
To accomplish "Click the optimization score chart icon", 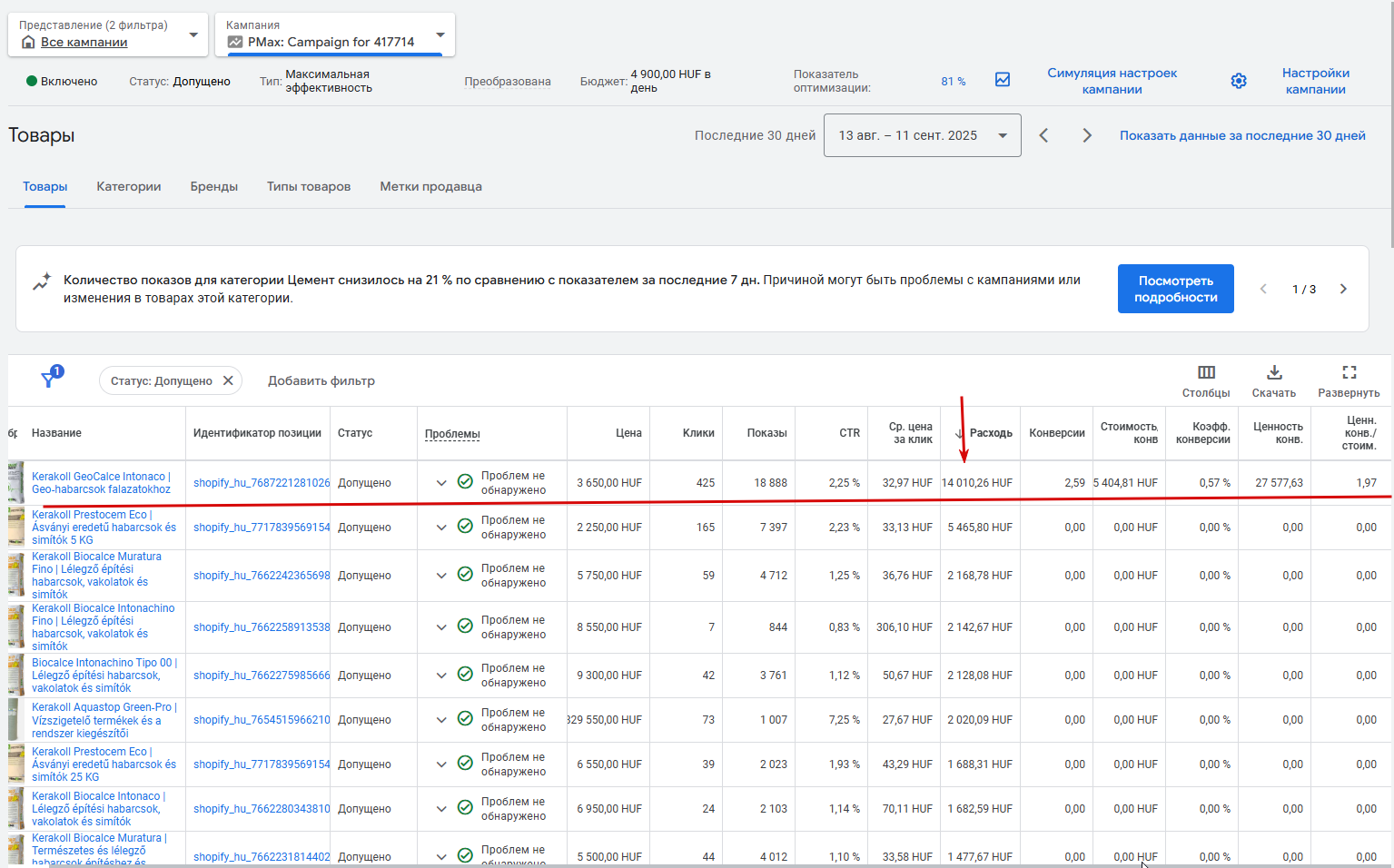I will [1003, 80].
